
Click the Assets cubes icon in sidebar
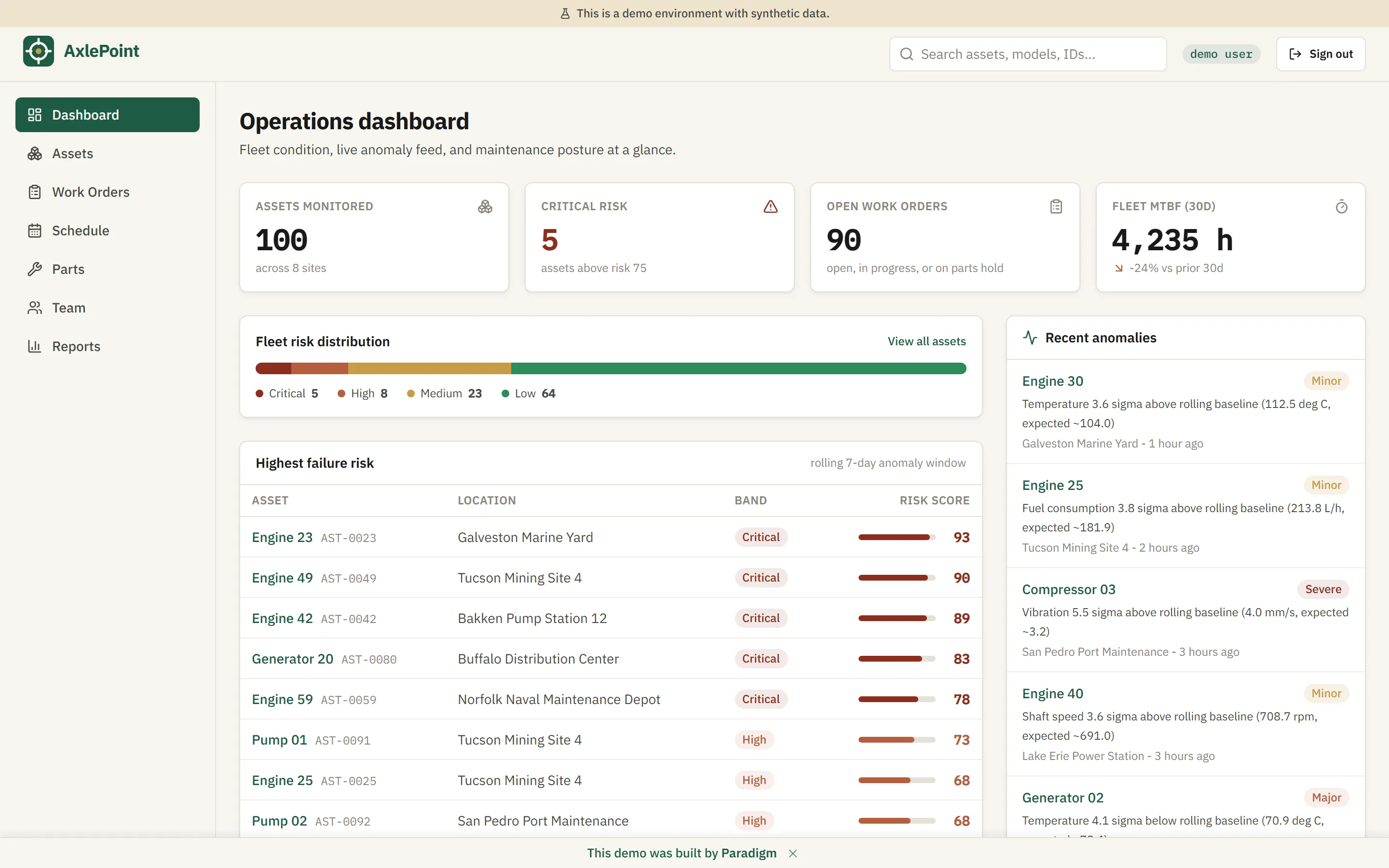[34, 153]
